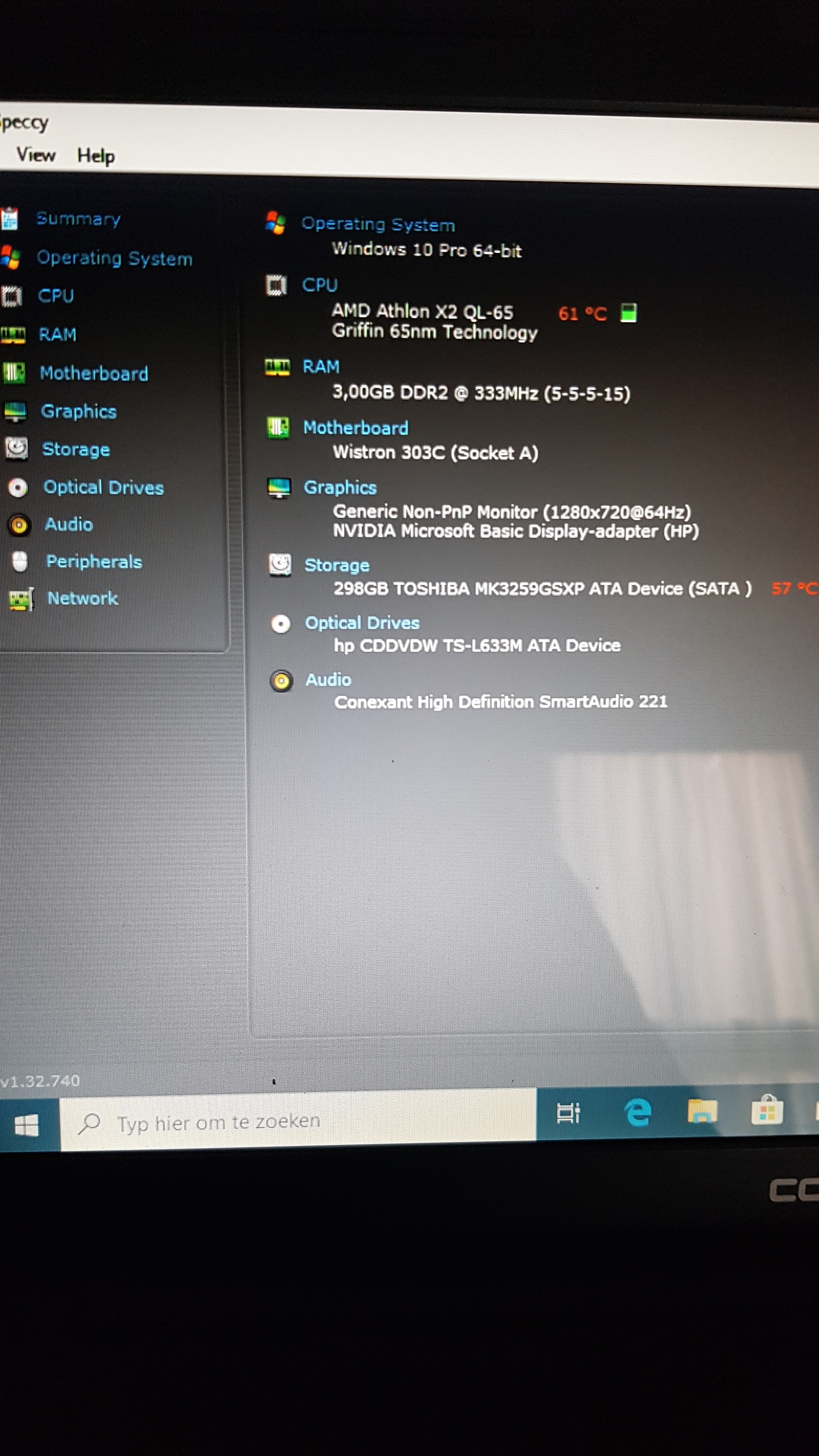
Task: Go to the RAM sidebar section
Action: click(x=57, y=335)
